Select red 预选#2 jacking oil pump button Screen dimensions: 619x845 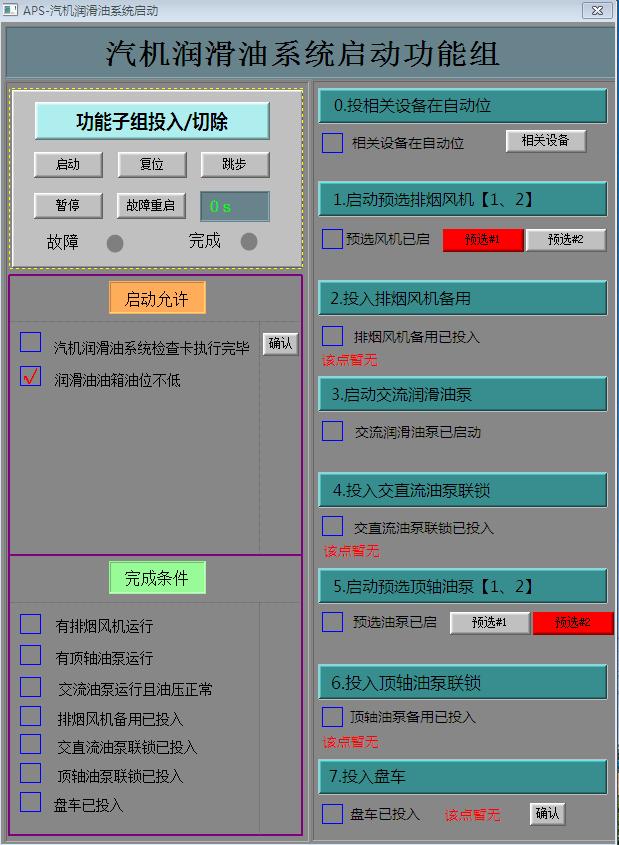coord(572,623)
